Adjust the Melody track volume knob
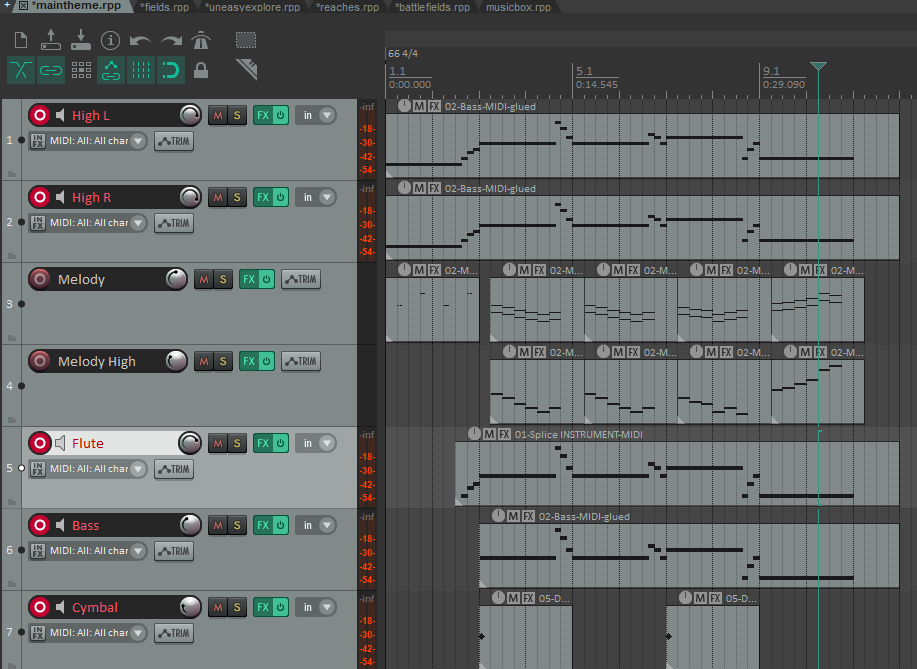 click(x=177, y=279)
